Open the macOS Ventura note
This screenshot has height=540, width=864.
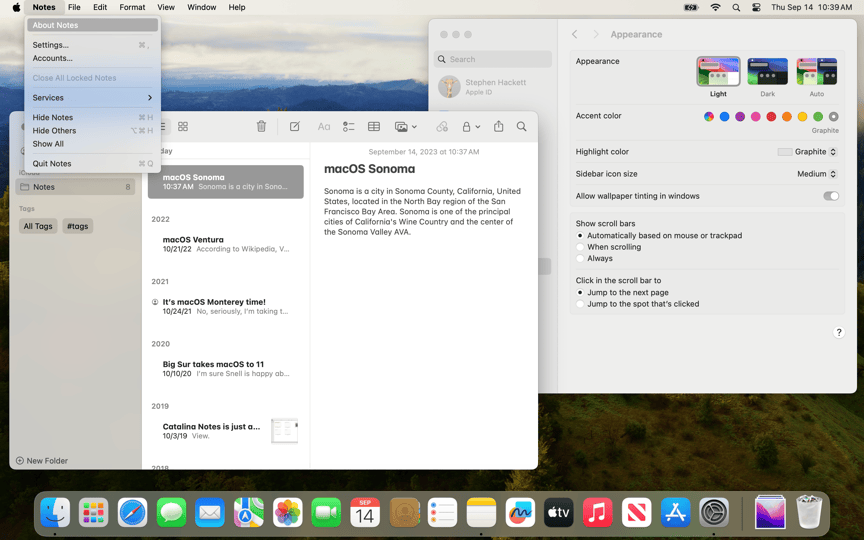pos(225,244)
